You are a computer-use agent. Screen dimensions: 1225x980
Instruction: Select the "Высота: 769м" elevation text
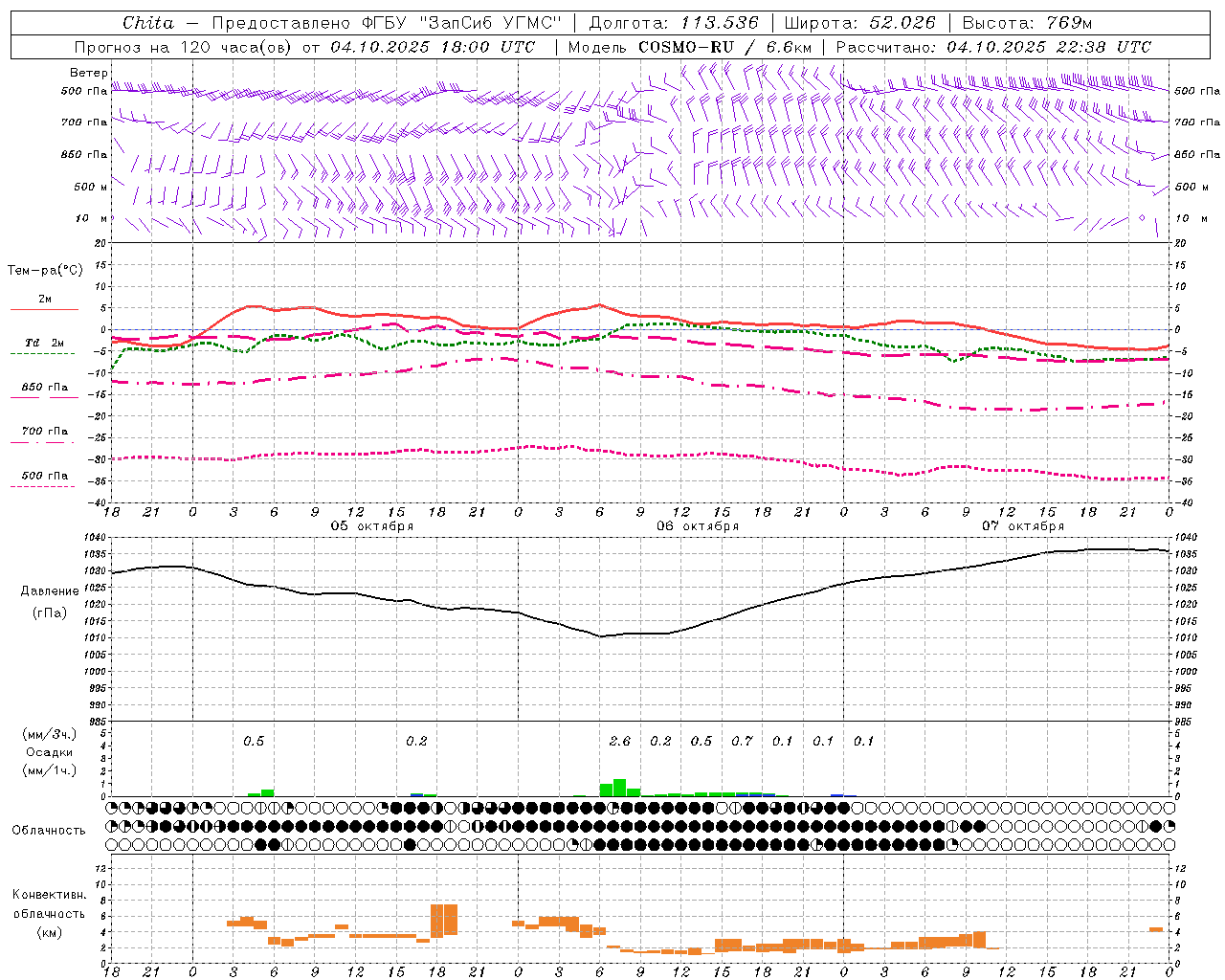click(1027, 23)
